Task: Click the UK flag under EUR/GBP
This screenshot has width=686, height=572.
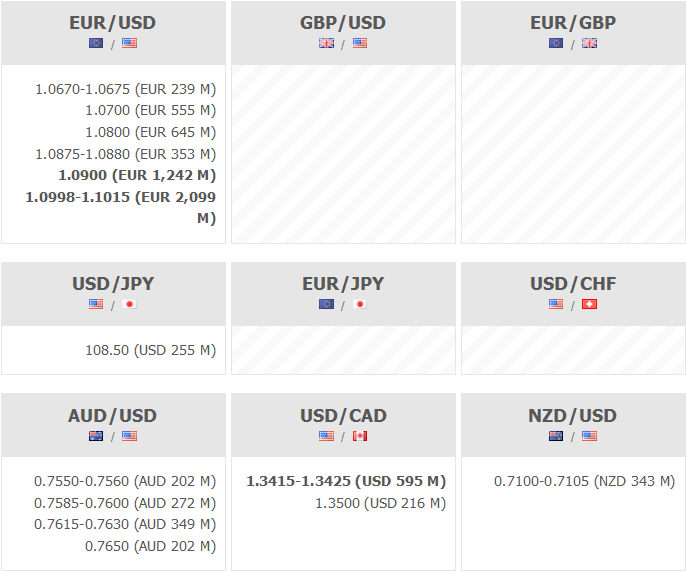Action: 589,43
